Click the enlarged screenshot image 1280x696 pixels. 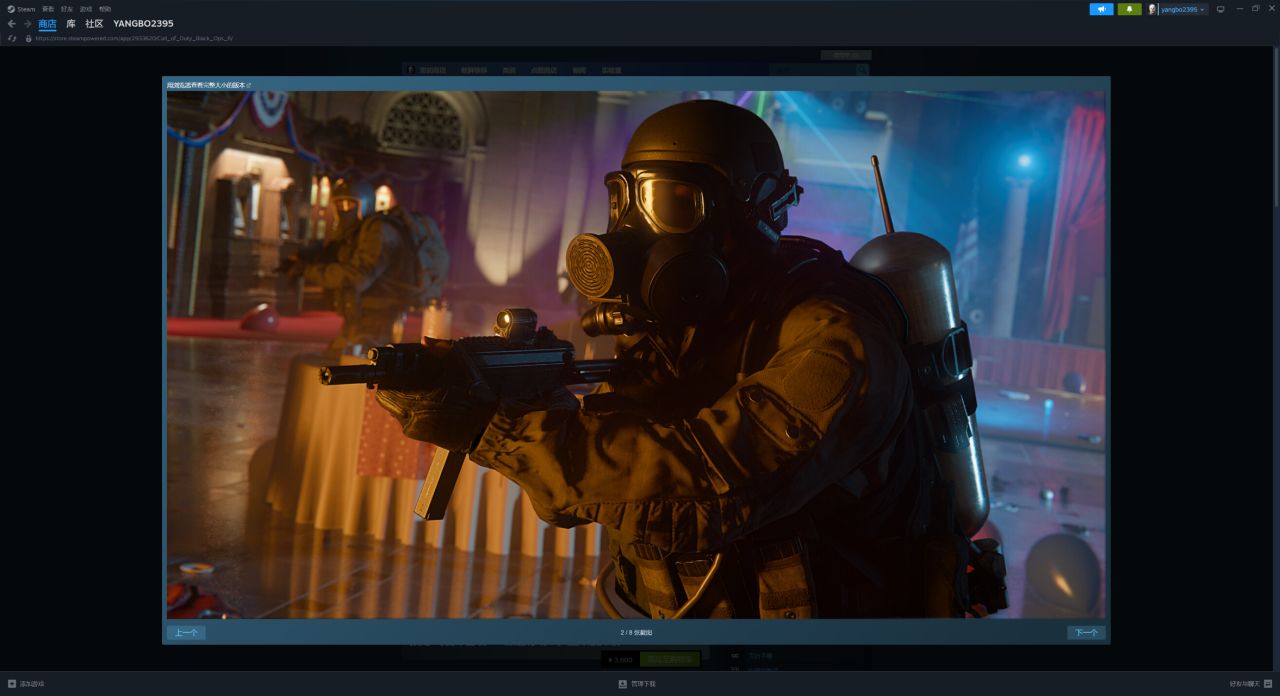[x=636, y=354]
